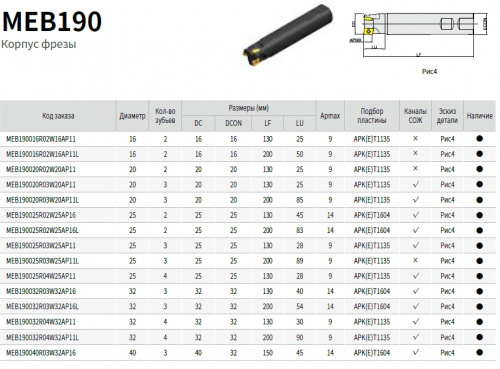The height and width of the screenshot is (369, 500).
Task: Click LU value 89 in MEB190025R03W25AP11L row
Action: [x=300, y=261]
